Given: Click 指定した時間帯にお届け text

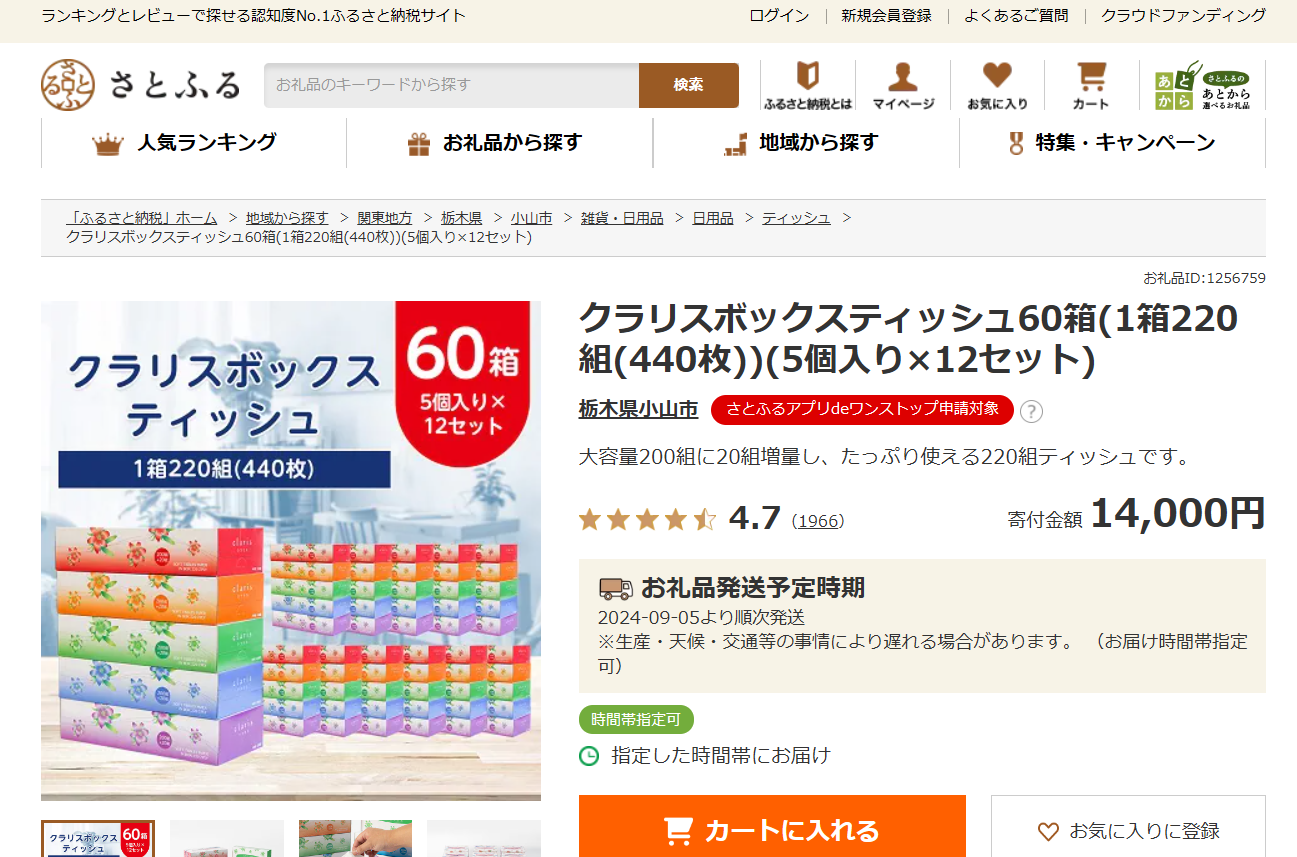Looking at the screenshot, I should (721, 755).
